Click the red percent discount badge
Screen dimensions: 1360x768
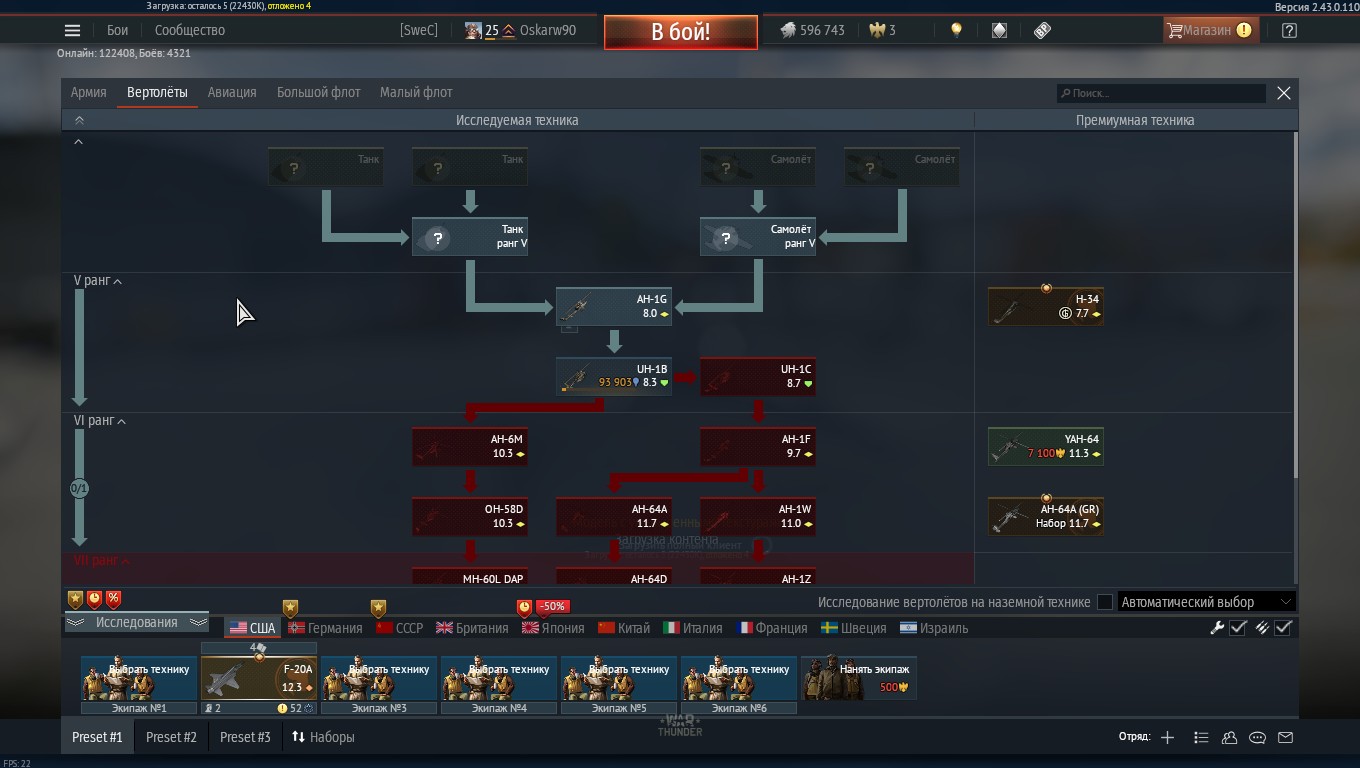click(113, 599)
